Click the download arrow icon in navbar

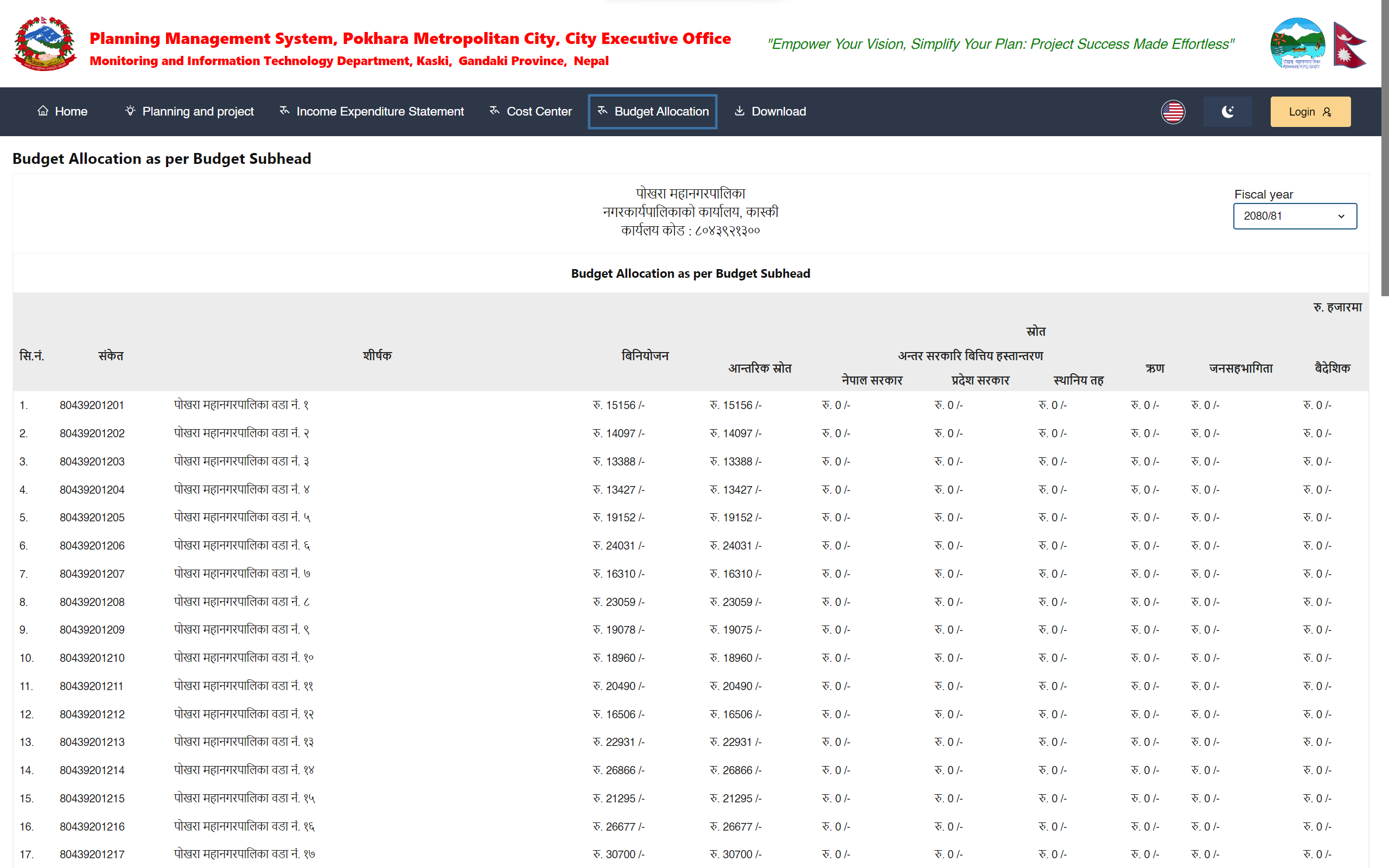(x=740, y=111)
